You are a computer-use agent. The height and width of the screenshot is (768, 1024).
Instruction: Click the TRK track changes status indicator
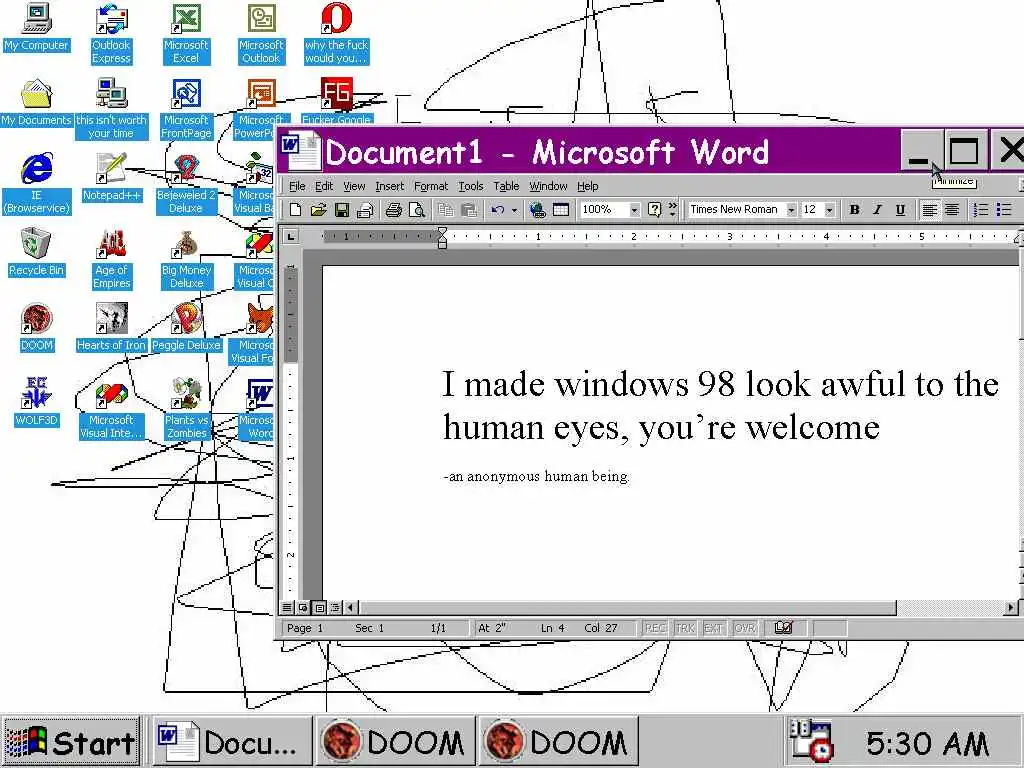(x=684, y=628)
